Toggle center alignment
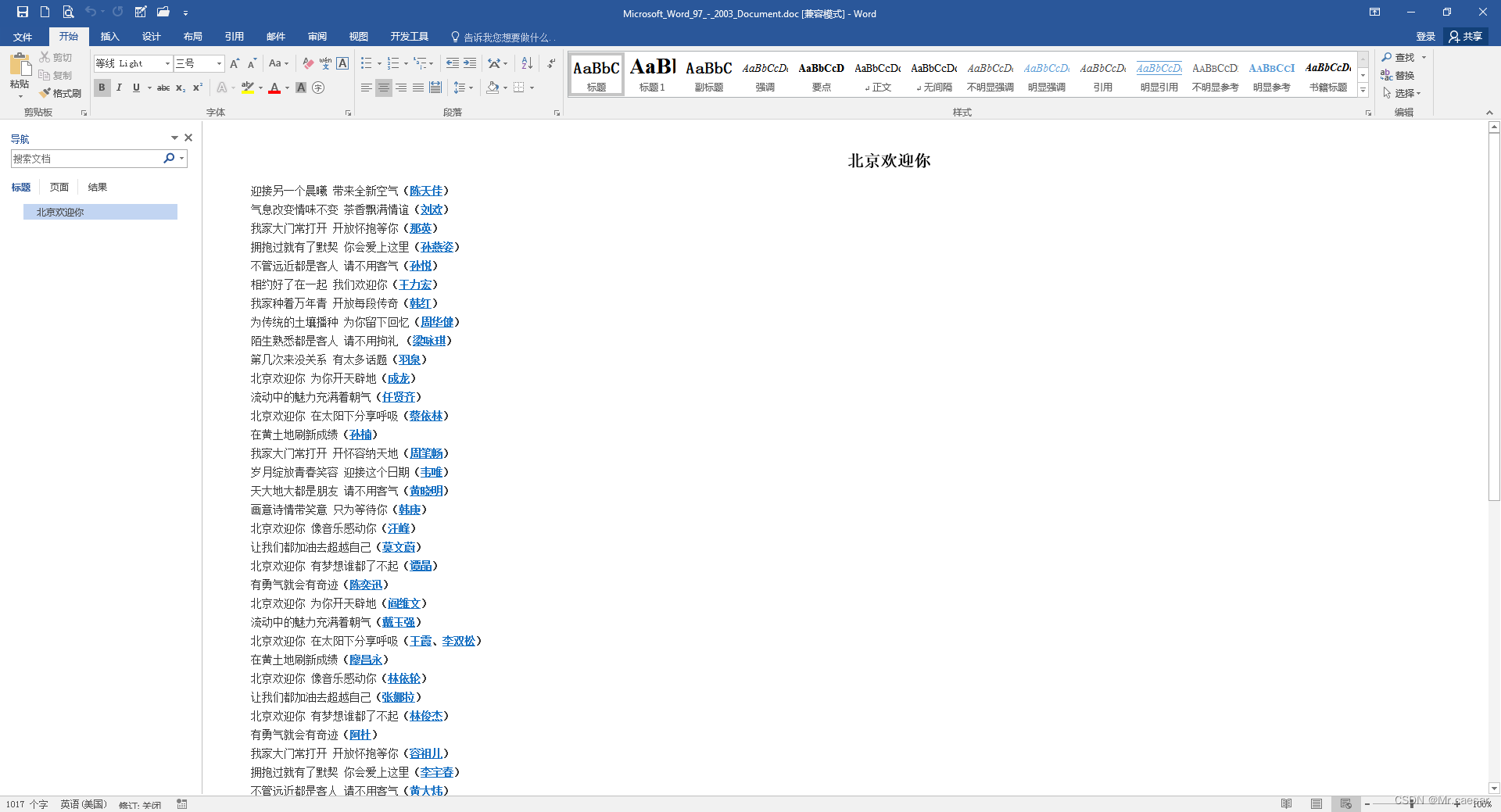Image resolution: width=1501 pixels, height=812 pixels. pyautogui.click(x=383, y=88)
